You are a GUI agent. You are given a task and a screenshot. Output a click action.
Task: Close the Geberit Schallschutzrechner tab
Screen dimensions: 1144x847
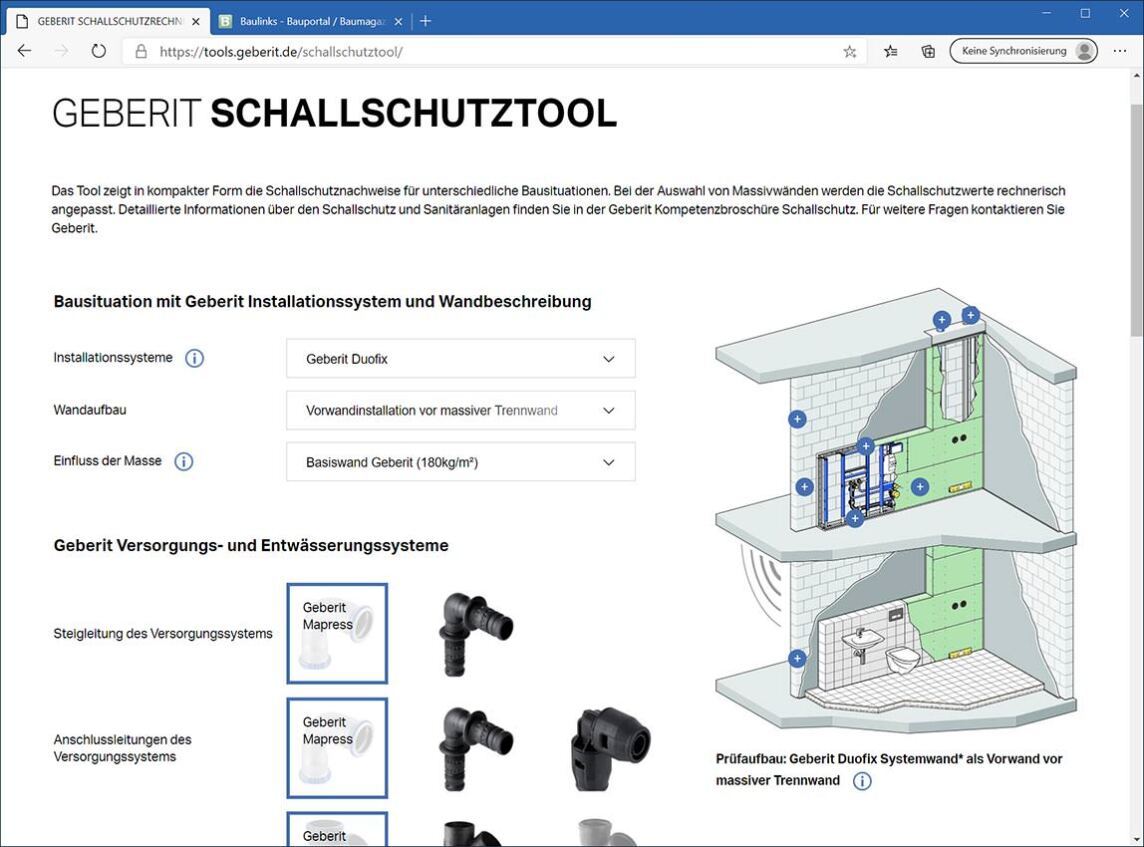pos(196,22)
